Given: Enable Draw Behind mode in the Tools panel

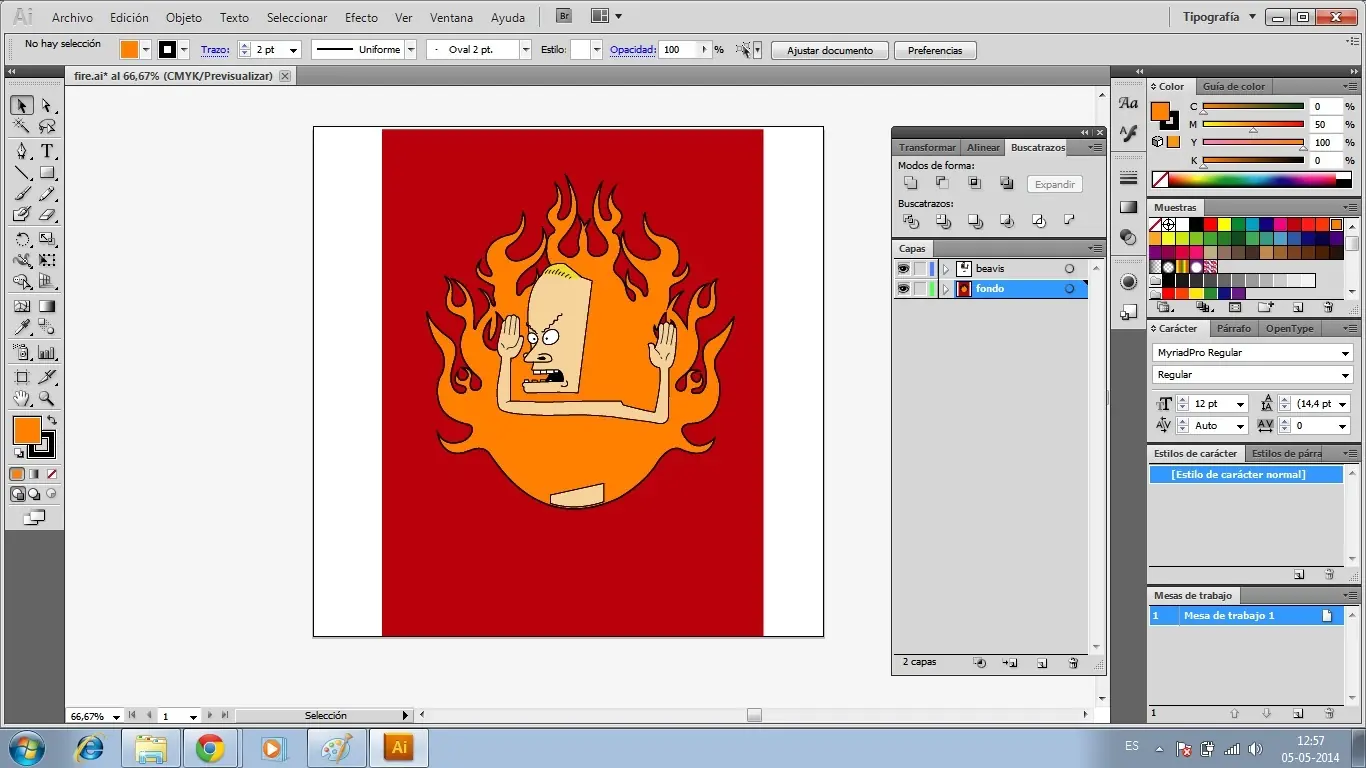Looking at the screenshot, I should [x=34, y=494].
